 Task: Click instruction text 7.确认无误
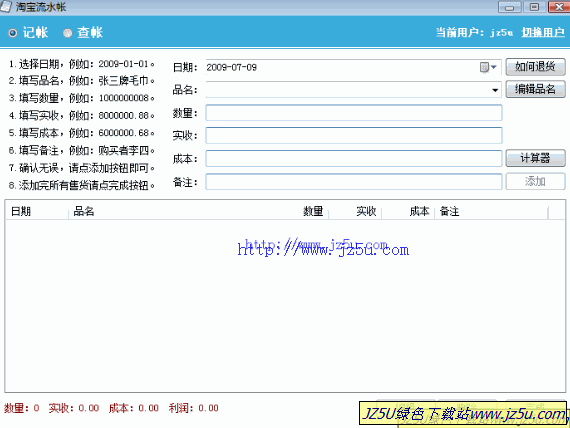82,168
